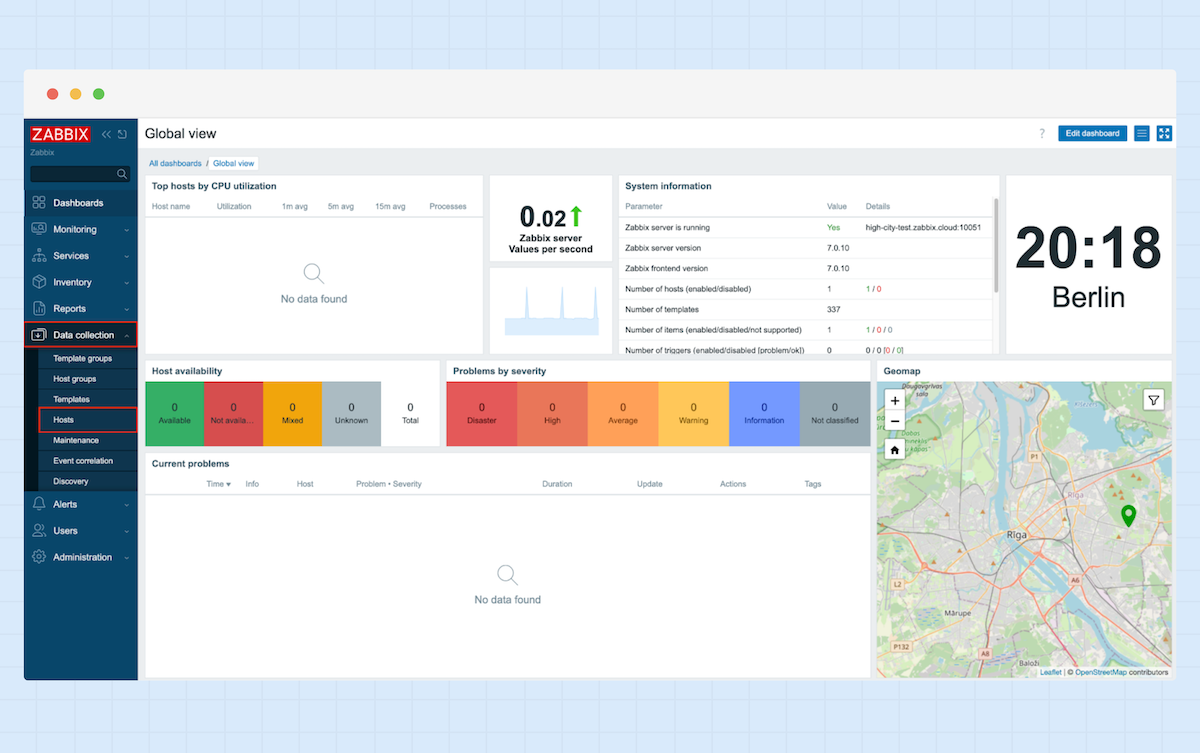Select Templates in the sidebar submenu

tap(71, 399)
